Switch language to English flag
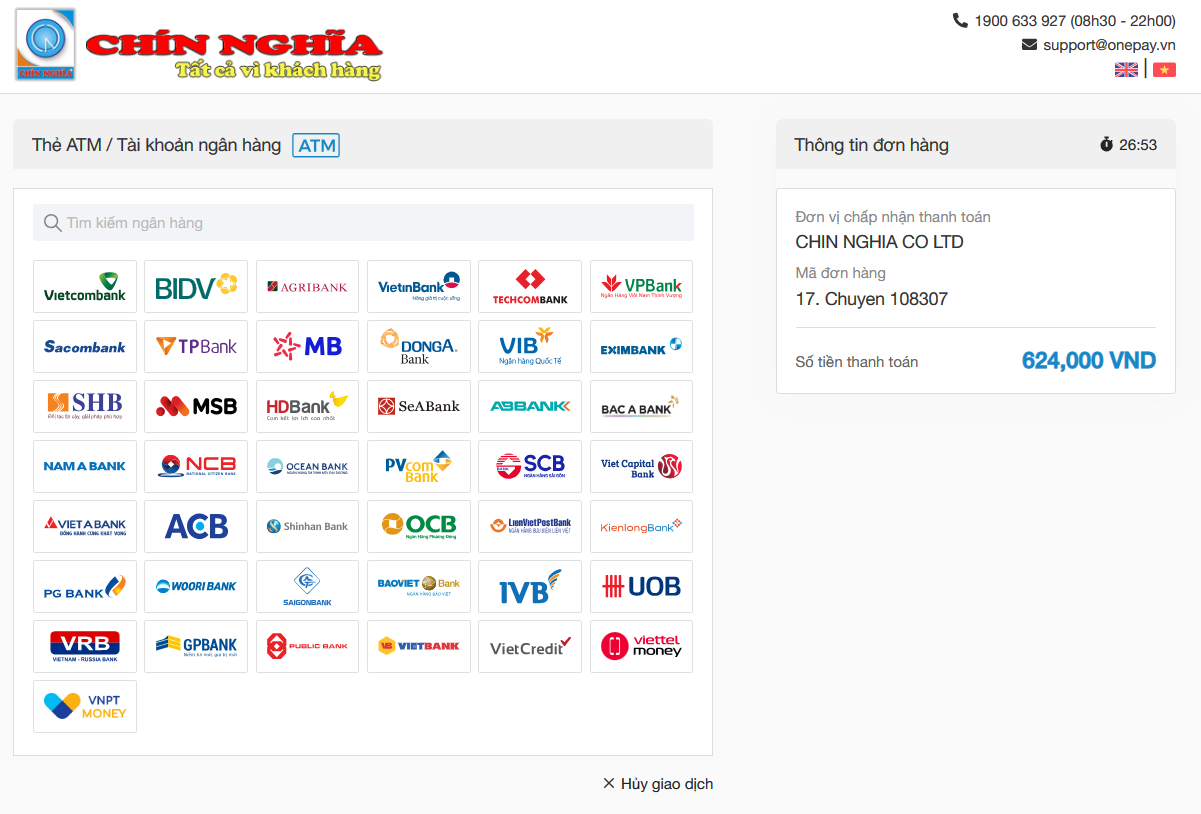Viewport: 1201px width, 814px height. [1126, 69]
